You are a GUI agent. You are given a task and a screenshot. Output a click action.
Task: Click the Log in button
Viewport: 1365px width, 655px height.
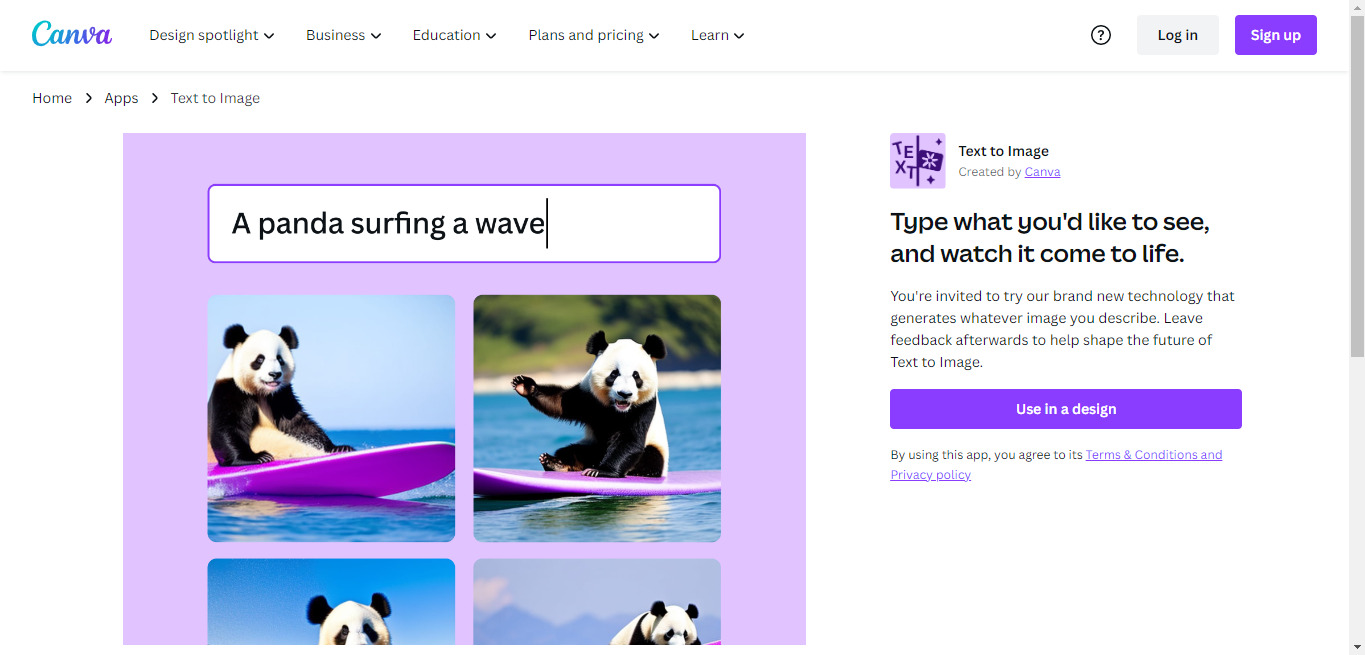coord(1178,35)
